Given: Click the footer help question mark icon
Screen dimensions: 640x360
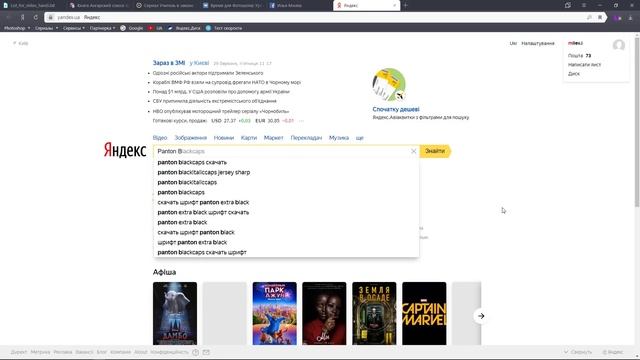Looking at the screenshot, I should (x=196, y=352).
